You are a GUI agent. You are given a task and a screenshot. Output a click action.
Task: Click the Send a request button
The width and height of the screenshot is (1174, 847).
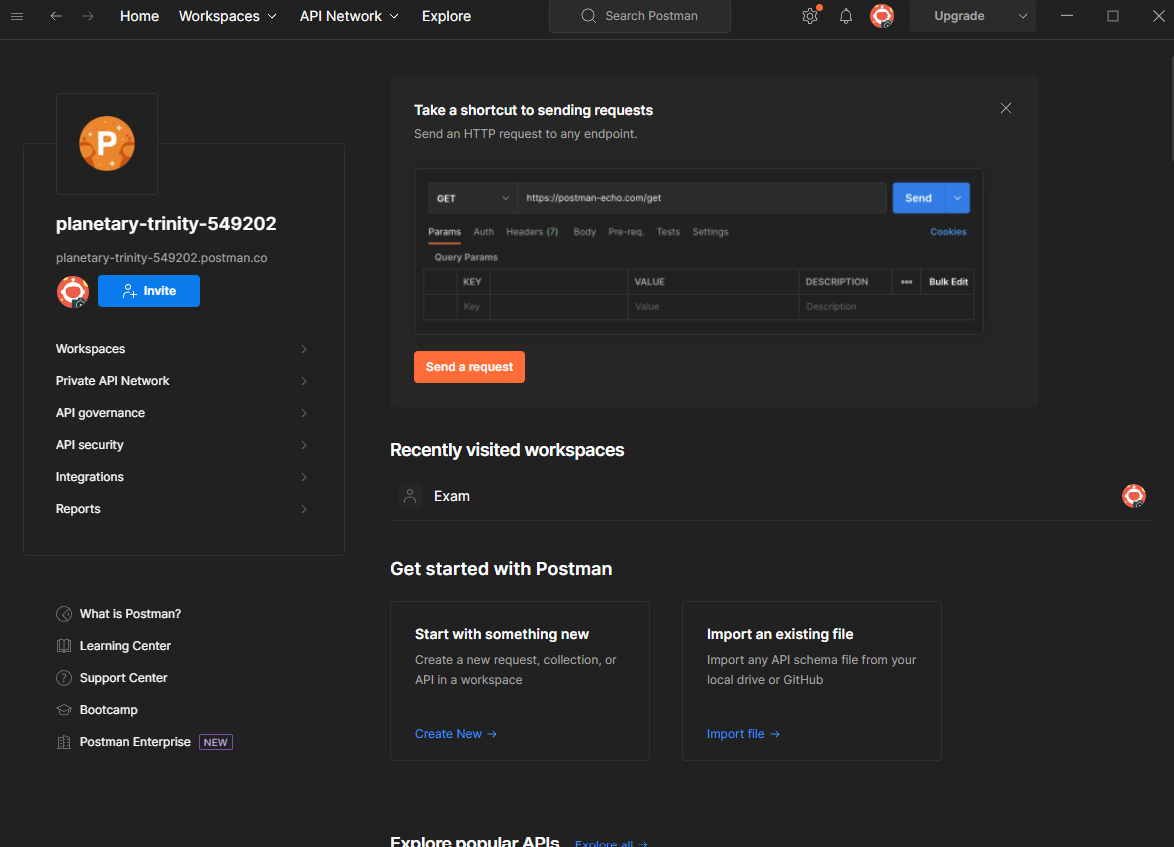[469, 367]
